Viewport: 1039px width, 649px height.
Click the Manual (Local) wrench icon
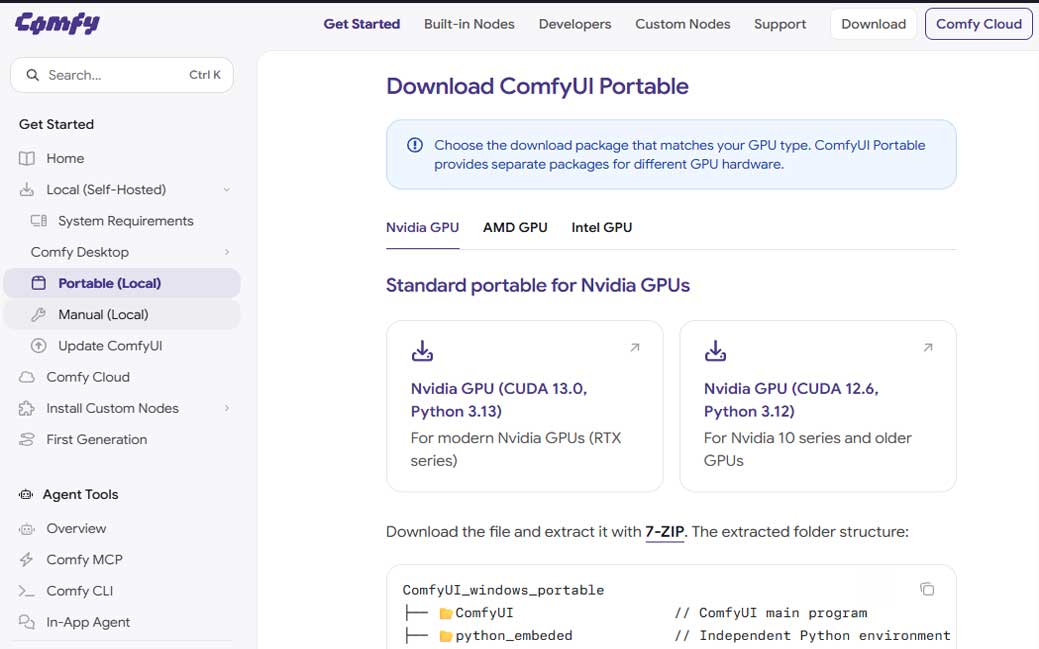[x=38, y=314]
